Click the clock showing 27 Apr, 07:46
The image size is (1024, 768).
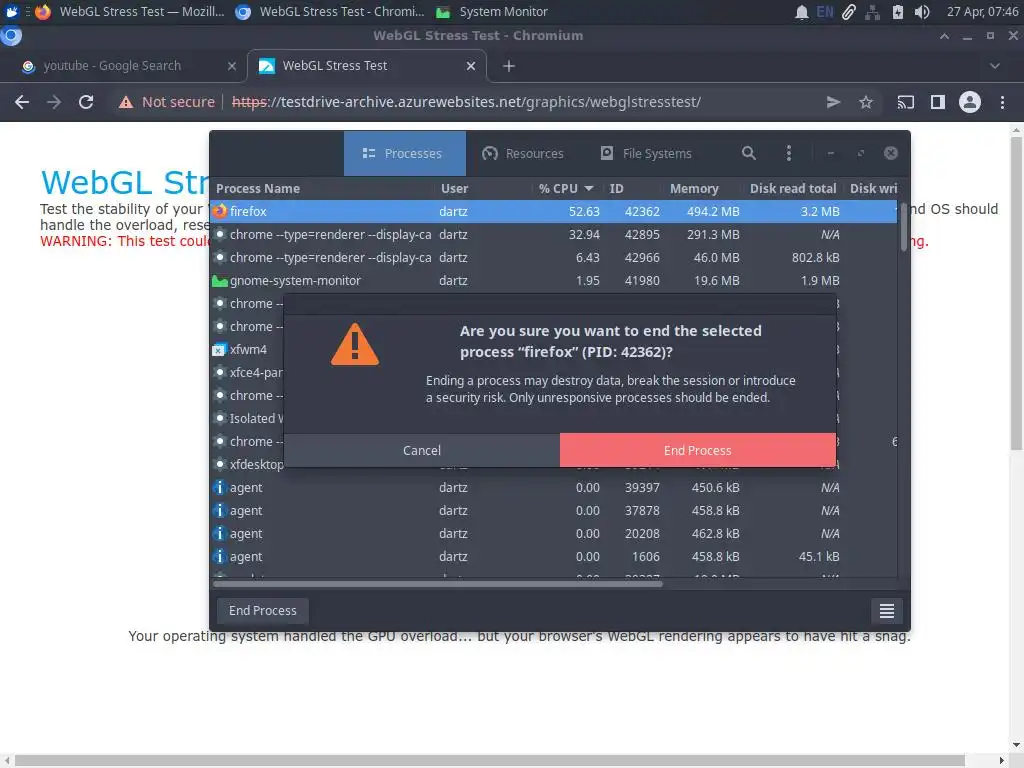coord(982,12)
